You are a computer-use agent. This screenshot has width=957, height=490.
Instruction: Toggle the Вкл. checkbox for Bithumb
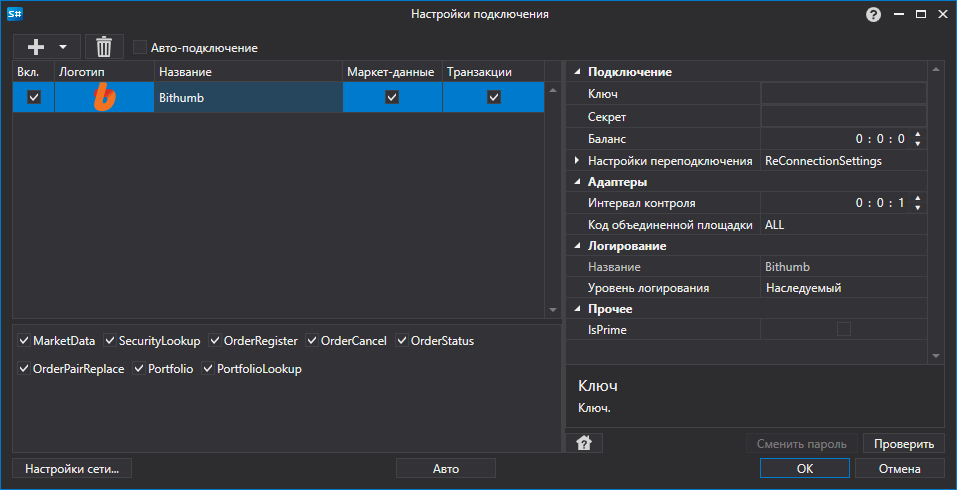point(34,97)
